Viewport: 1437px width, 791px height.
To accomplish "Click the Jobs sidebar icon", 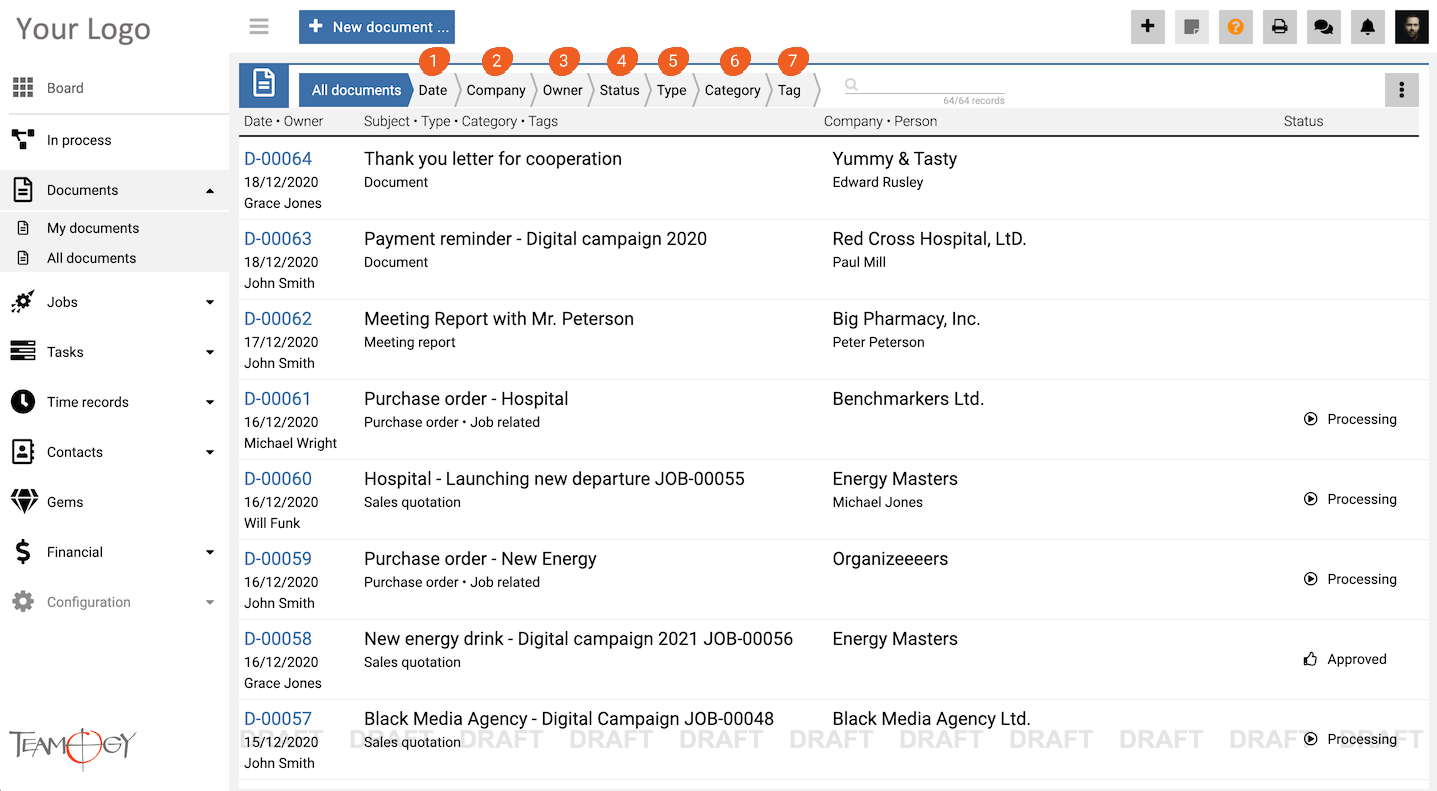I will (23, 302).
